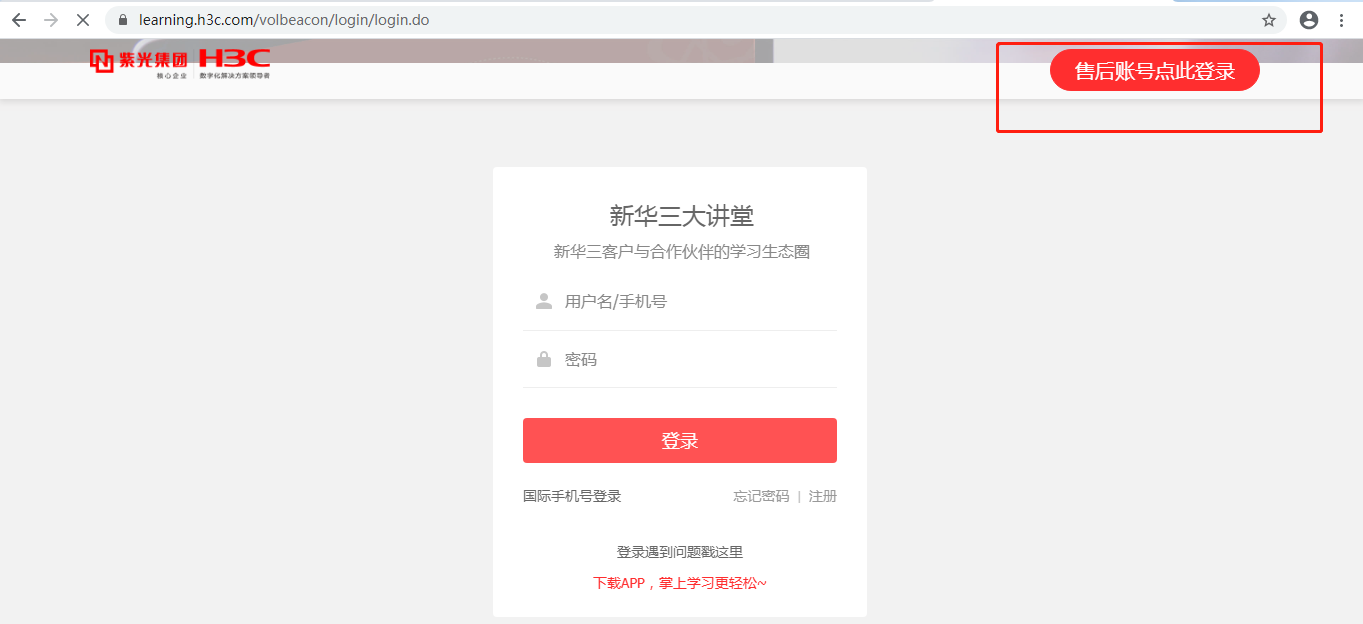Click the 紫光集团 logo
This screenshot has height=624, width=1363.
coord(138,62)
